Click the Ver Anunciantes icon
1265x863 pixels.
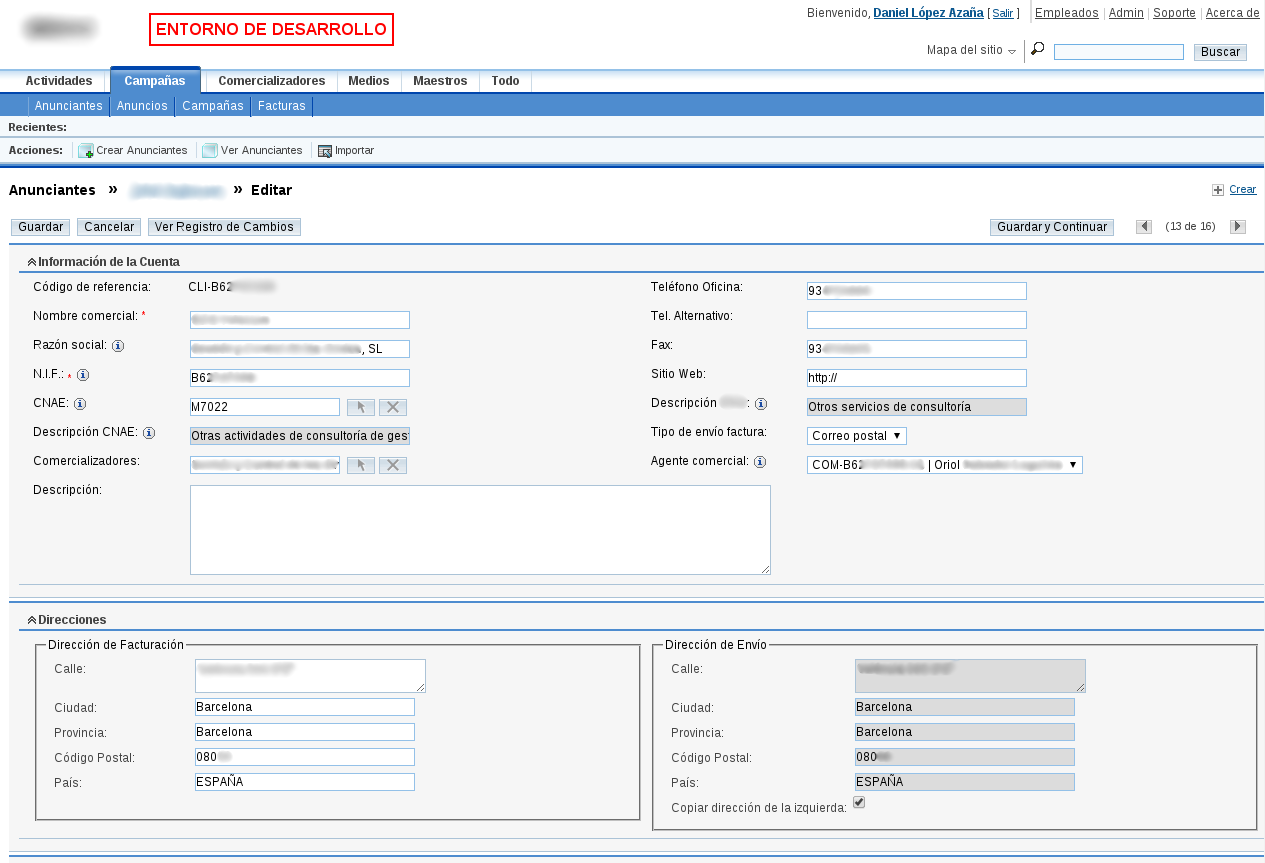pyautogui.click(x=208, y=150)
